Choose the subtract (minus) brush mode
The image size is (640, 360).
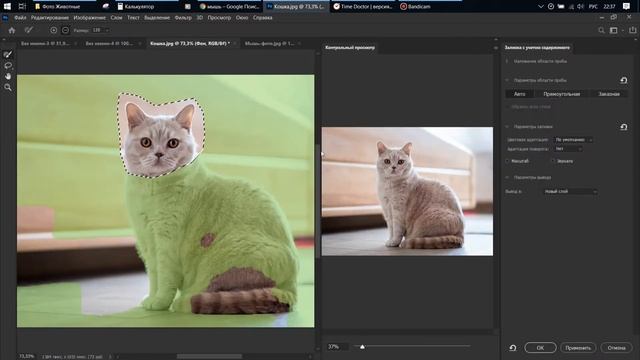click(x=65, y=30)
